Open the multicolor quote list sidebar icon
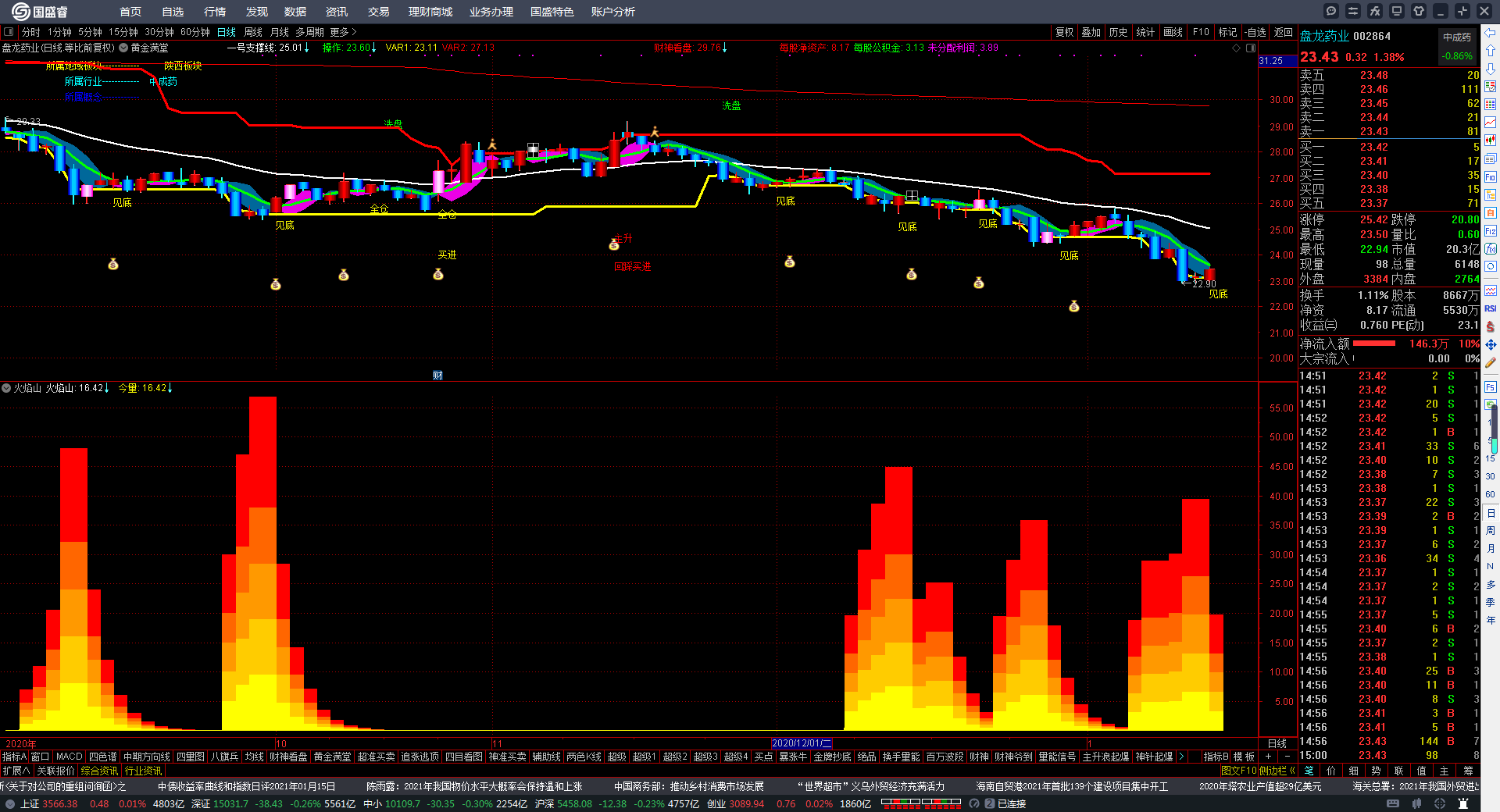This screenshot has width=1500, height=812. 1491,105
